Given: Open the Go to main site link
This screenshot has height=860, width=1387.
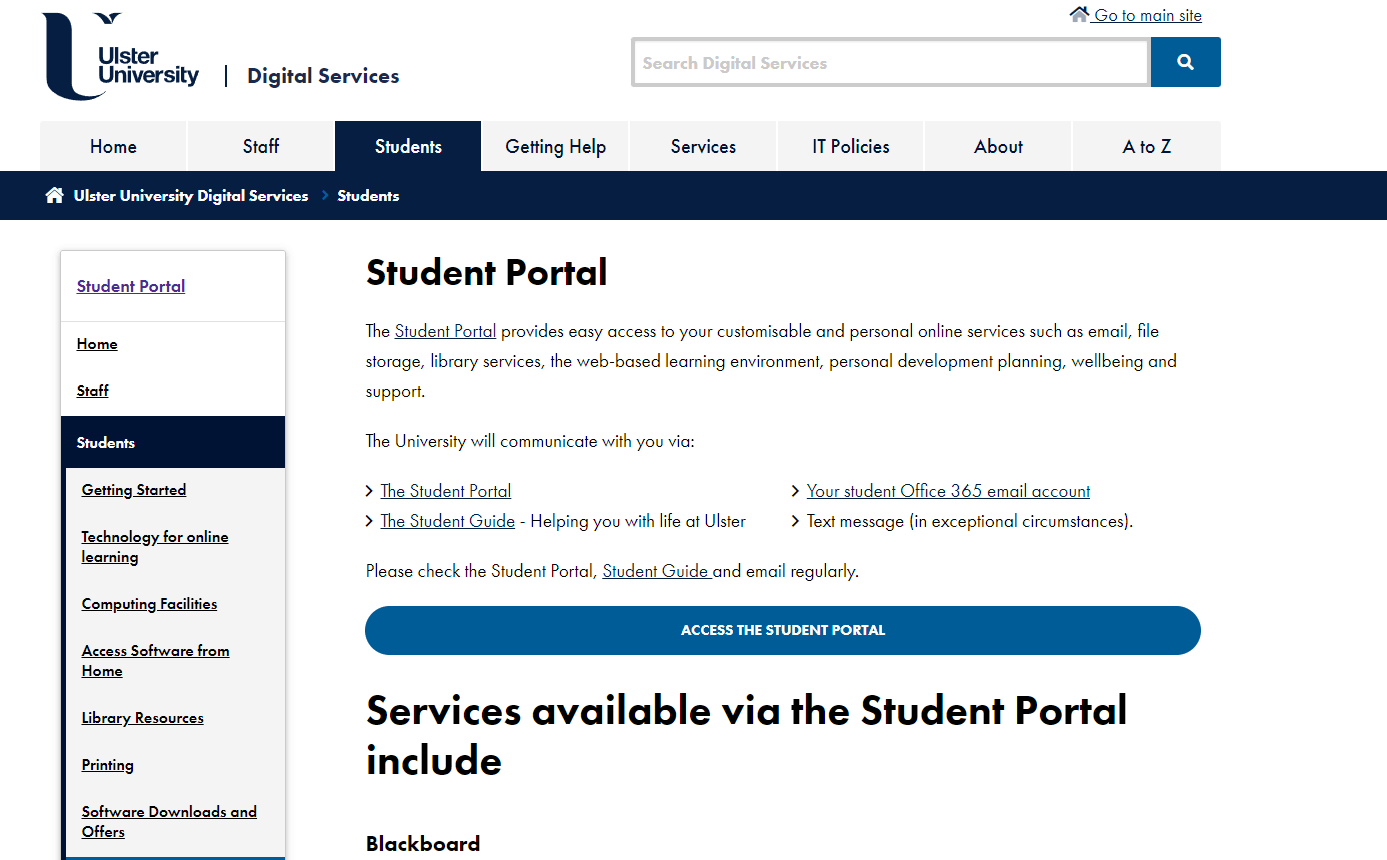Looking at the screenshot, I should (x=1147, y=15).
